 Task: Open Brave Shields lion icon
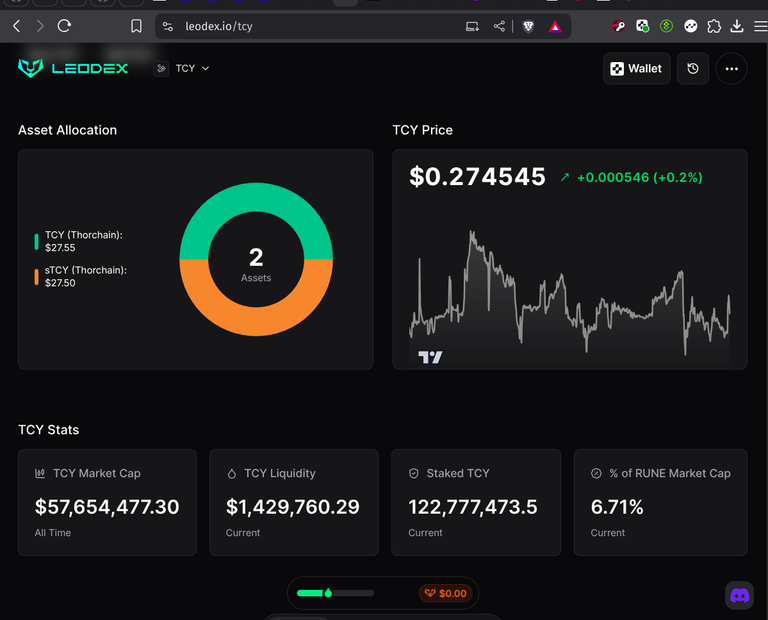(528, 26)
